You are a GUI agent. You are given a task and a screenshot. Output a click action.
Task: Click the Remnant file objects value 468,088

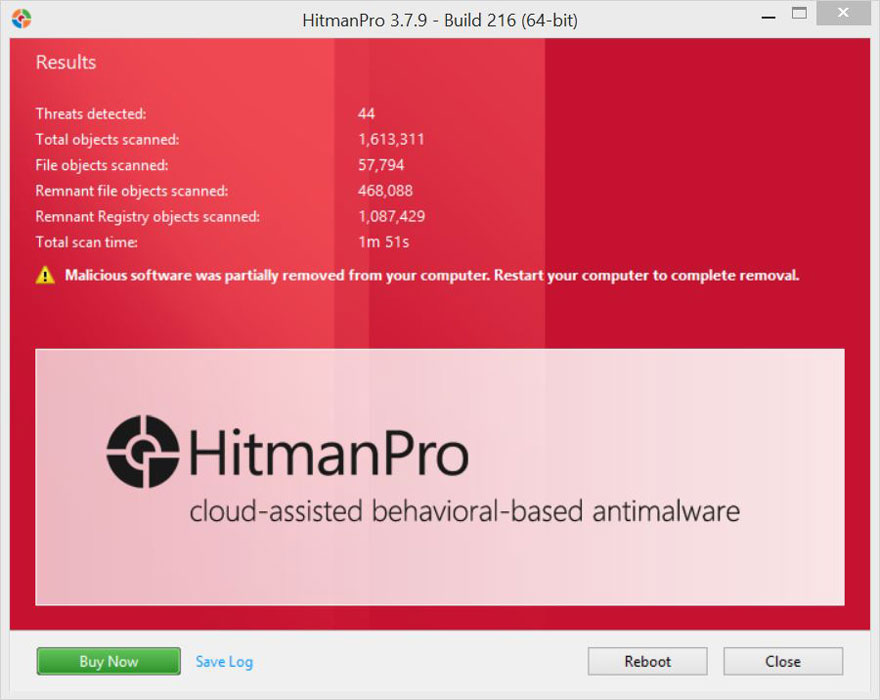[x=385, y=191]
